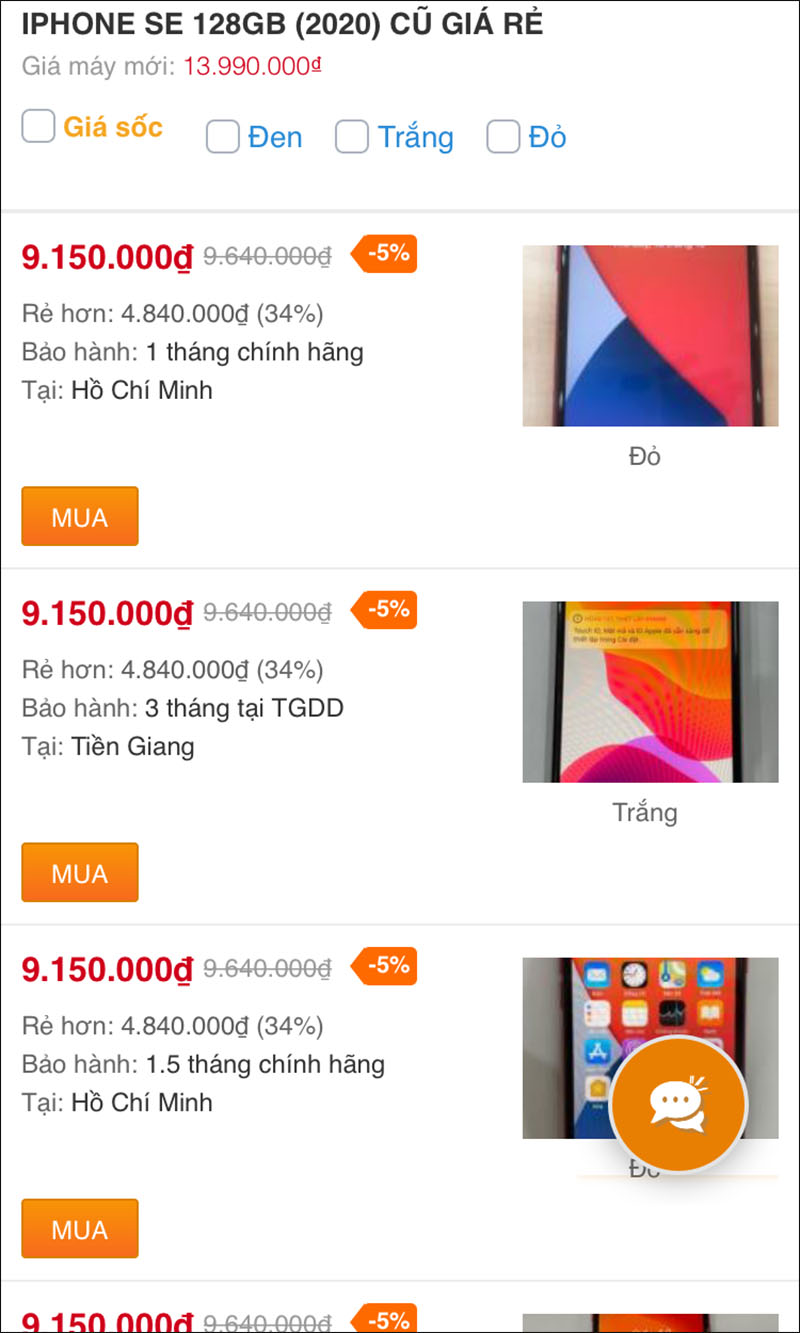Open the red iPhone photo in first listing

pyautogui.click(x=650, y=336)
